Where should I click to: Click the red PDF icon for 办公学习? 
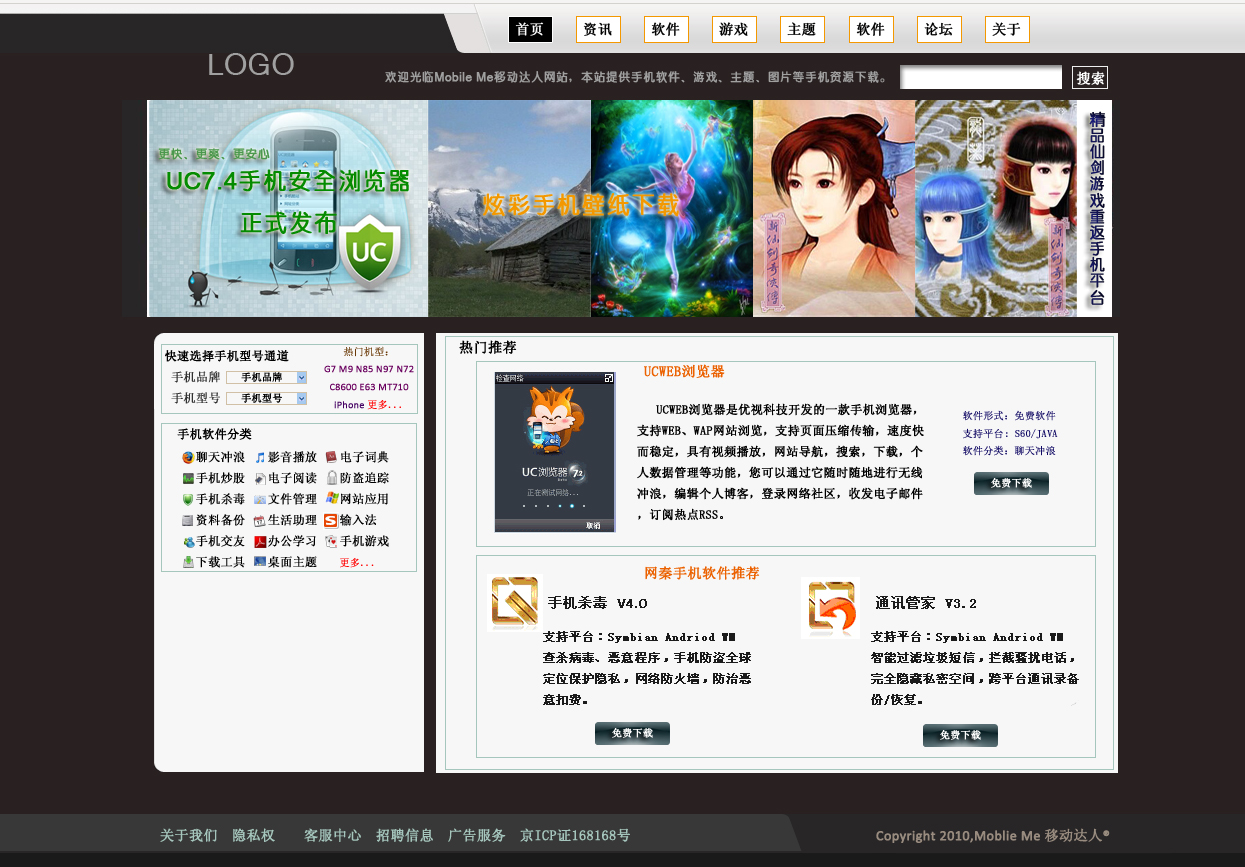(x=260, y=541)
